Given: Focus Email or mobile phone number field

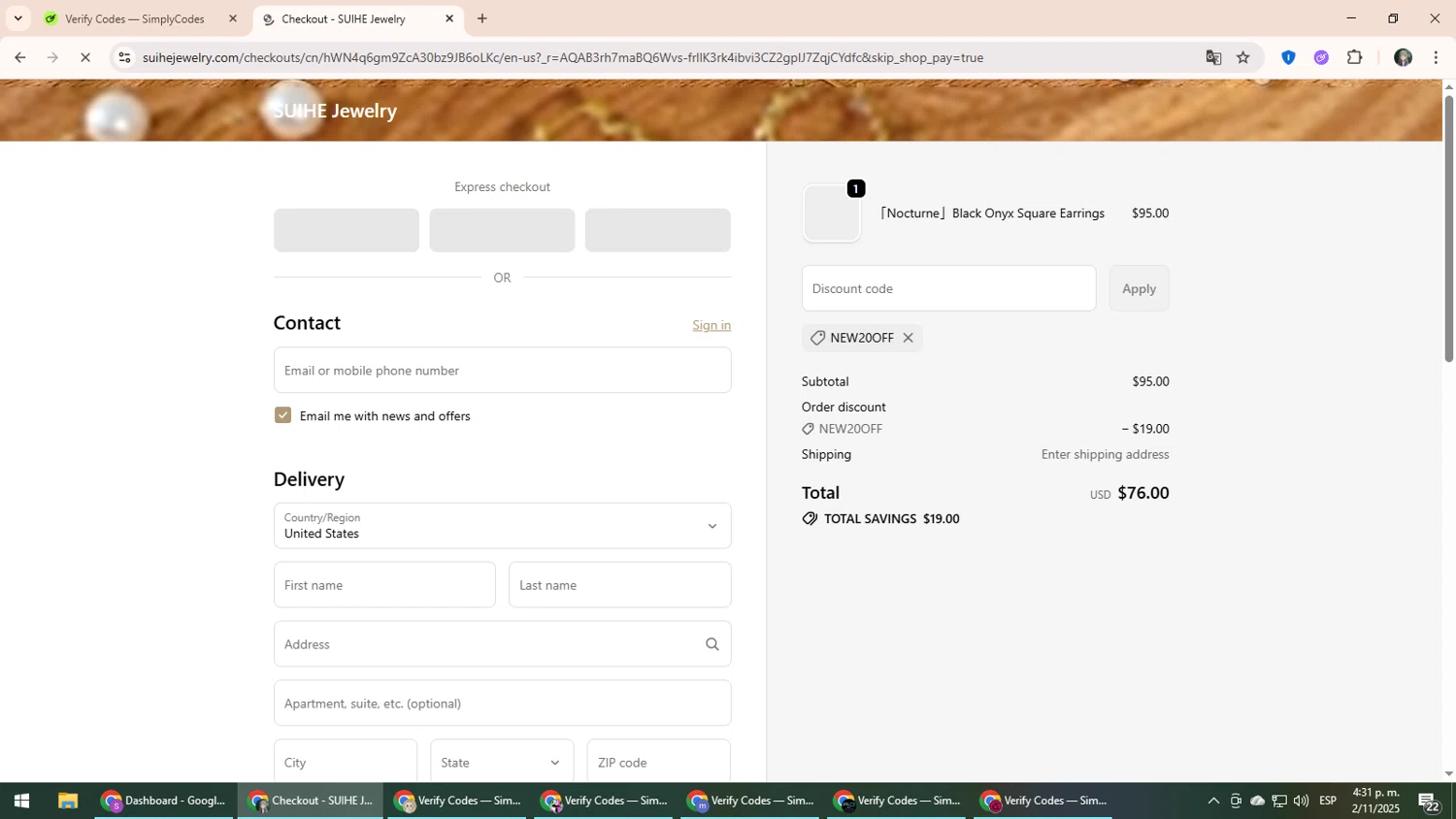Looking at the screenshot, I should (502, 370).
